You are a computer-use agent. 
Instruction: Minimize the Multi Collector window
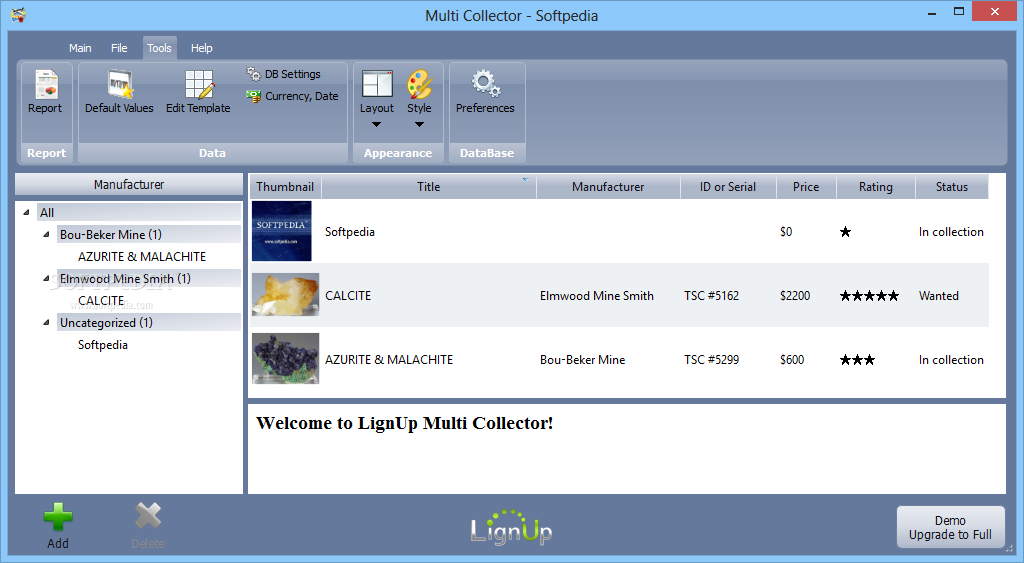pyautogui.click(x=932, y=13)
